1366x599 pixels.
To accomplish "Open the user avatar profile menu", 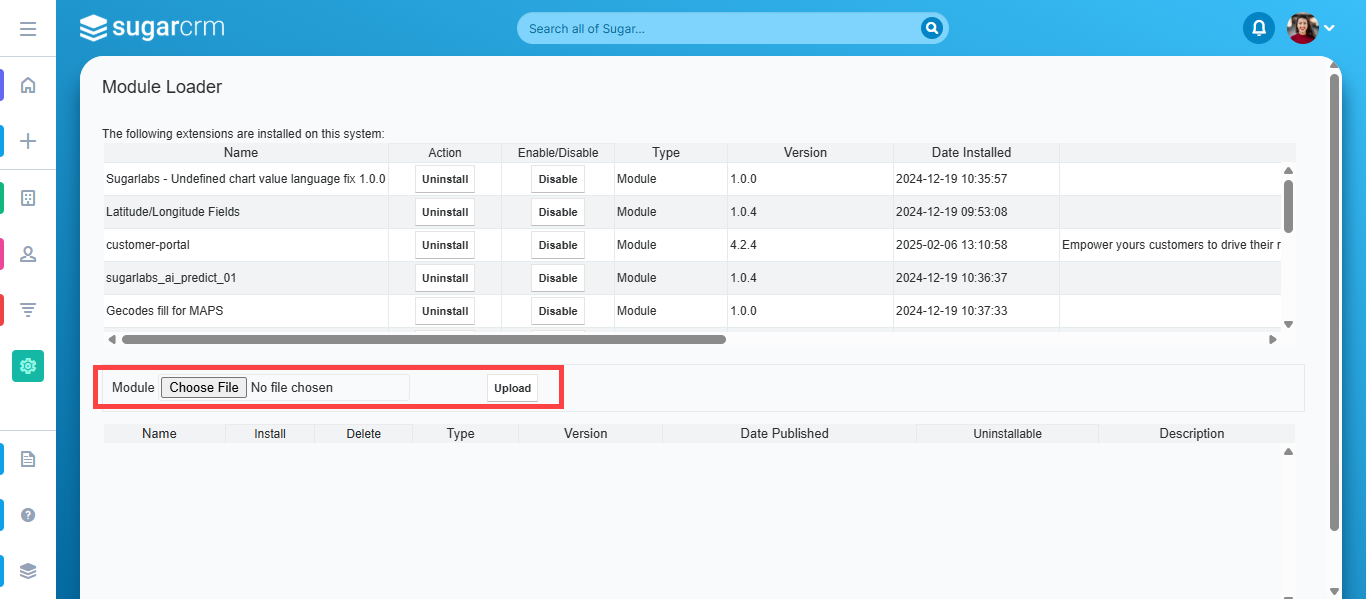I will coord(1310,28).
